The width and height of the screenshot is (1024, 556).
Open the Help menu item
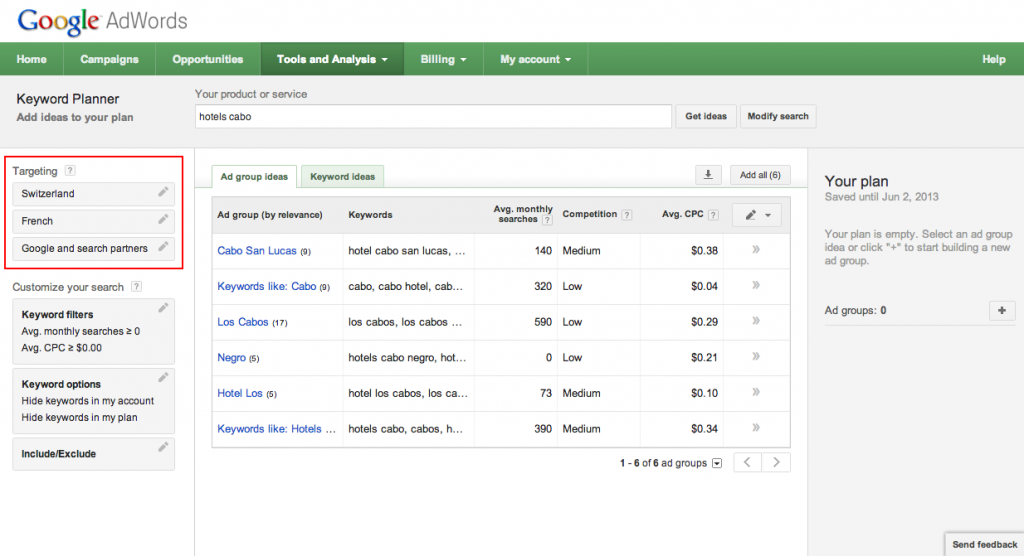coord(993,59)
